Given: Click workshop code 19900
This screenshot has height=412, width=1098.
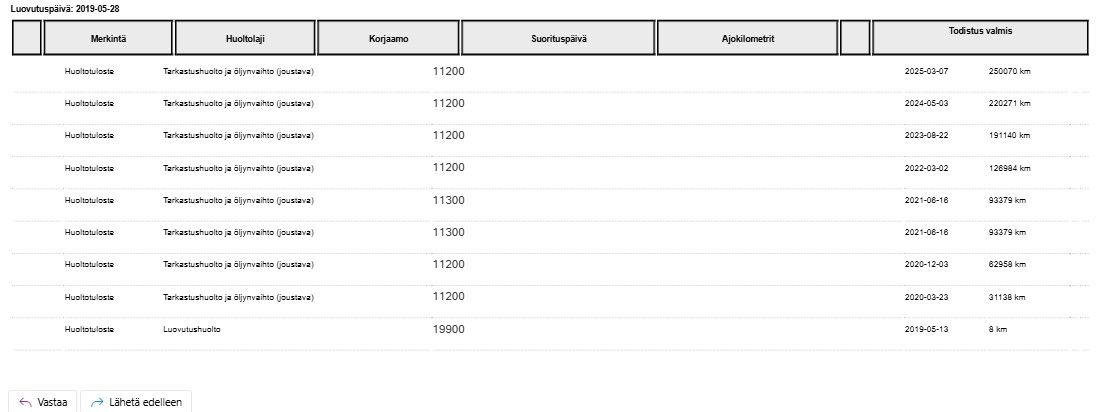Looking at the screenshot, I should tap(448, 329).
